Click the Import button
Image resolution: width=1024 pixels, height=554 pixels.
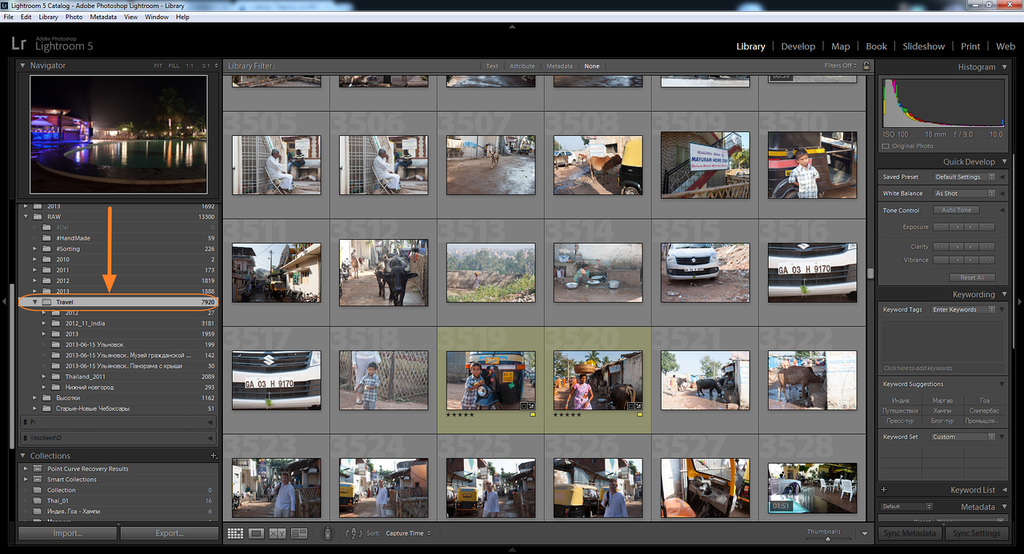[67, 533]
